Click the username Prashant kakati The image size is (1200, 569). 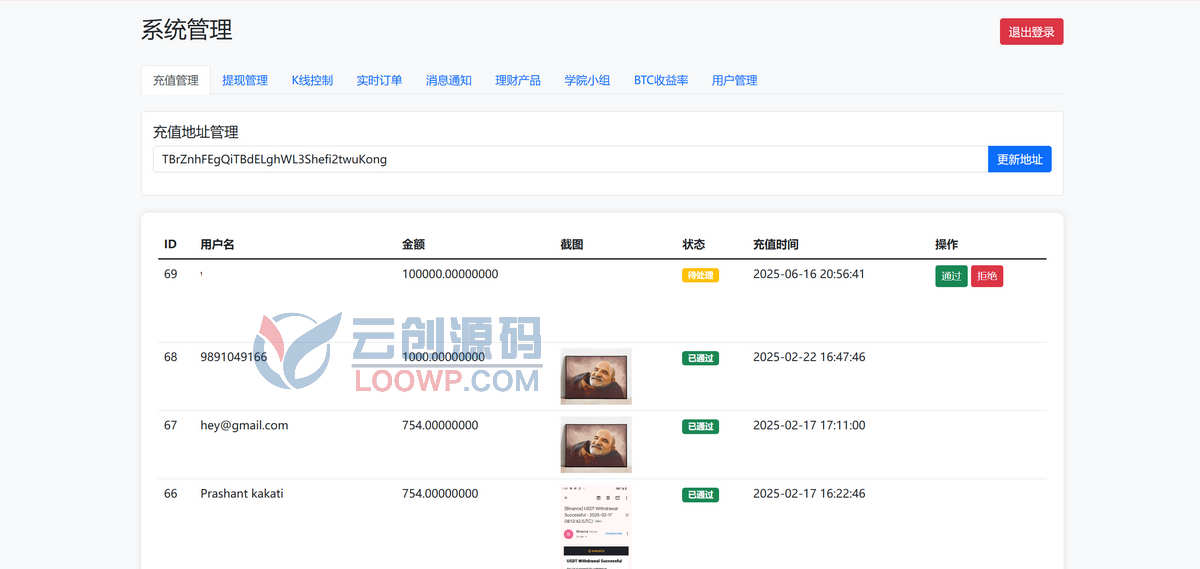[242, 493]
